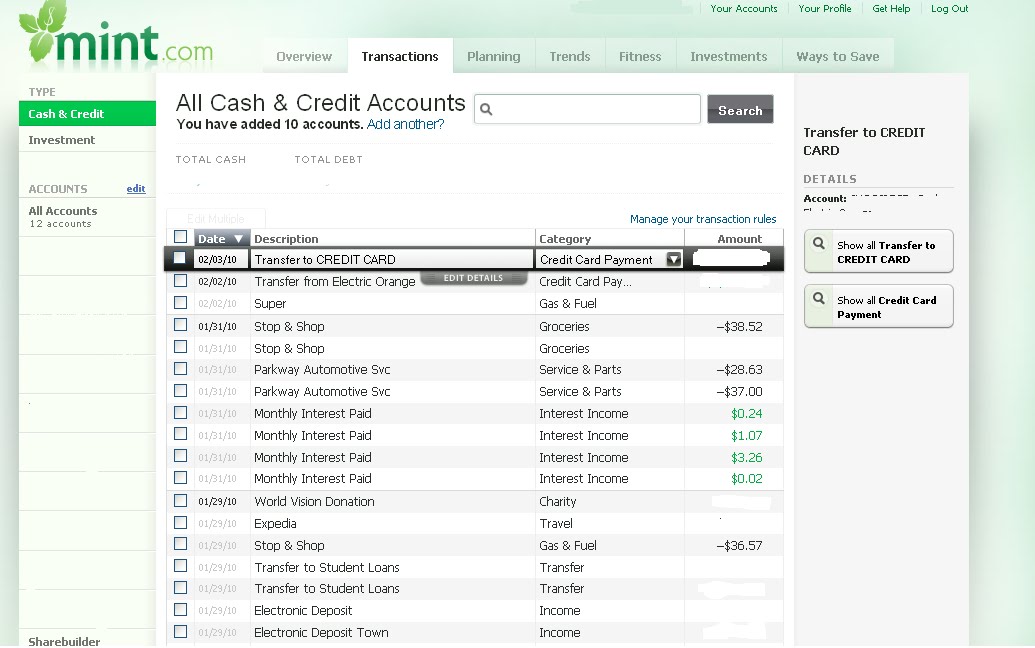Toggle the Date column sort arrow
The width and height of the screenshot is (1035, 648).
(x=238, y=239)
